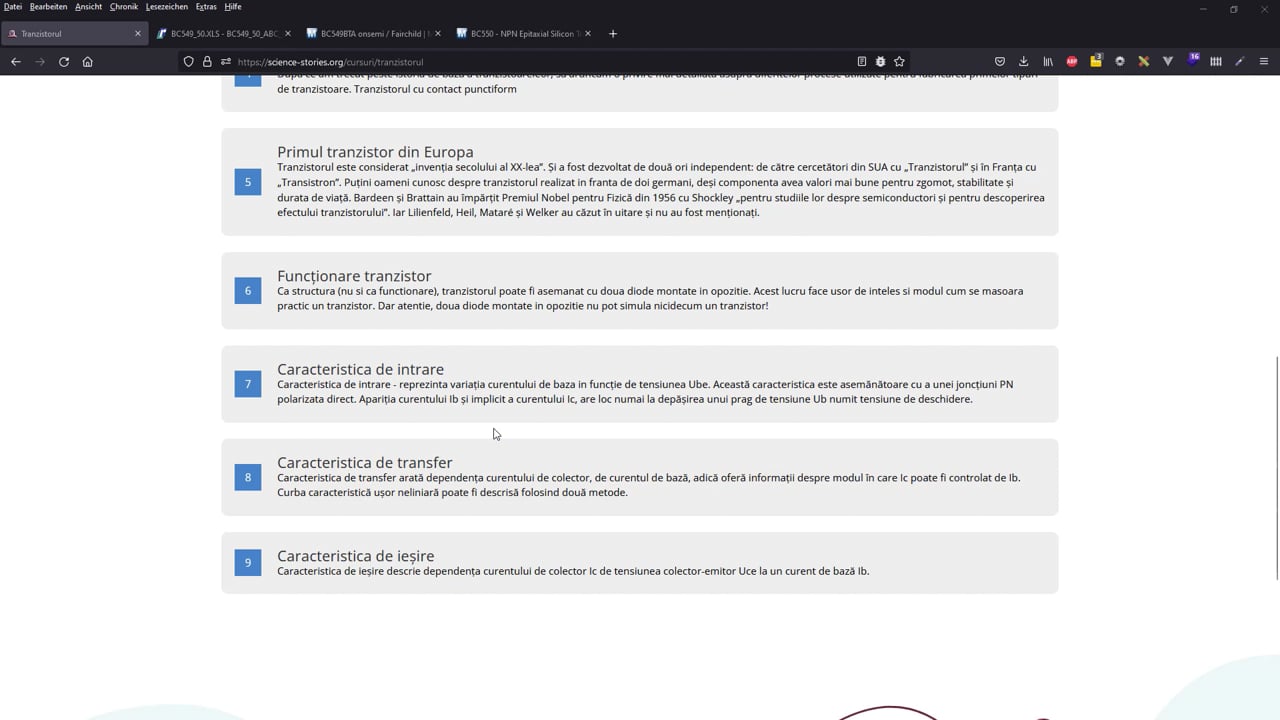
Task: Open the Lesezeichen menu
Action: coord(167,6)
